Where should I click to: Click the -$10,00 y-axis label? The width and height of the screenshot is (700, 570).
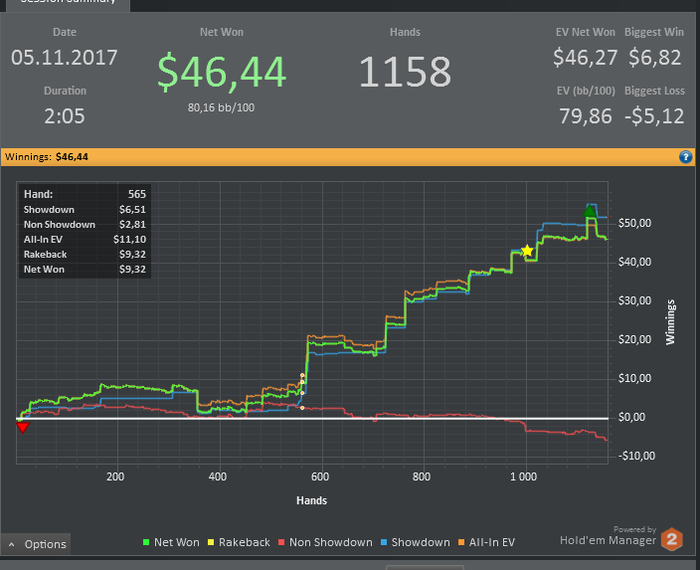tap(636, 456)
